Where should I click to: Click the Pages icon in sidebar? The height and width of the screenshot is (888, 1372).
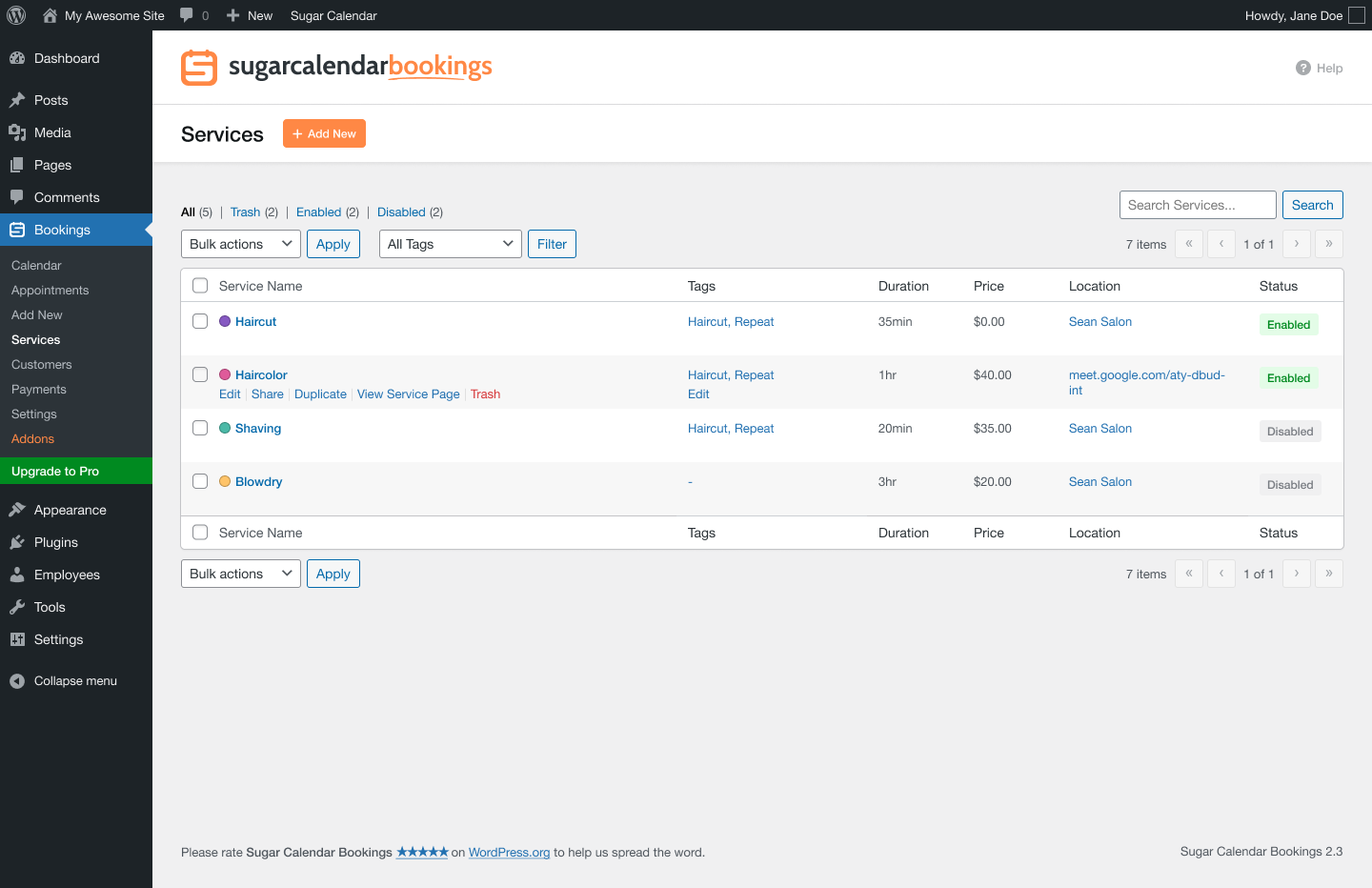17,165
